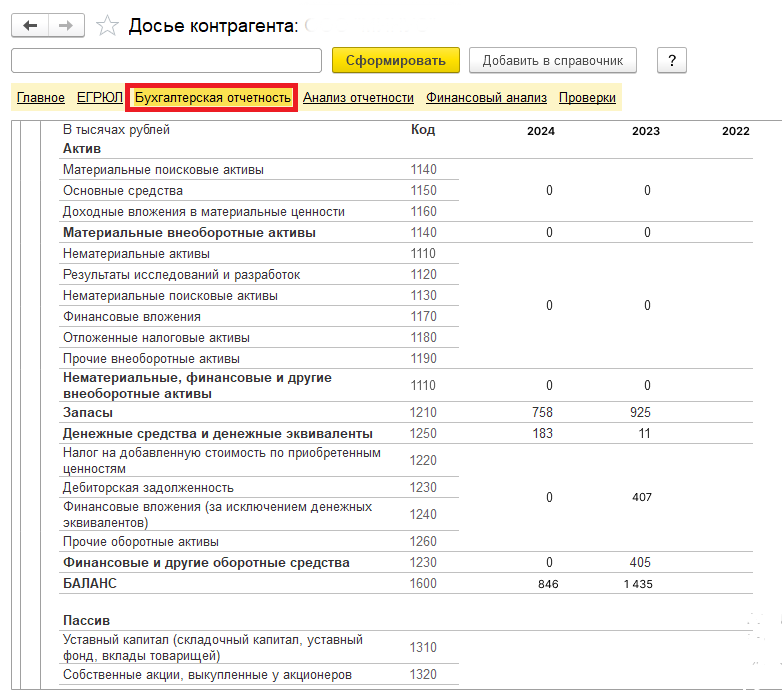This screenshot has width=782, height=695.
Task: Click code 1600 in the БАЛАНС row
Action: pos(423,583)
